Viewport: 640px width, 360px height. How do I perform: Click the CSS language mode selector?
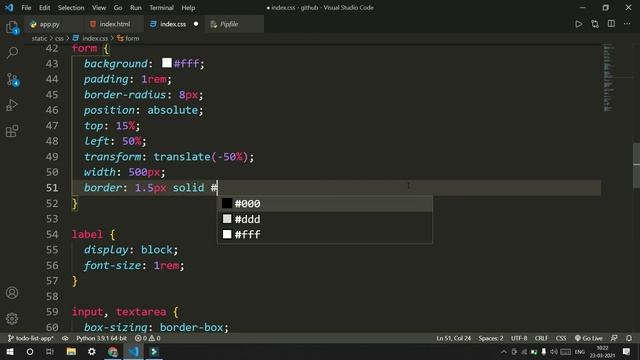click(x=561, y=338)
